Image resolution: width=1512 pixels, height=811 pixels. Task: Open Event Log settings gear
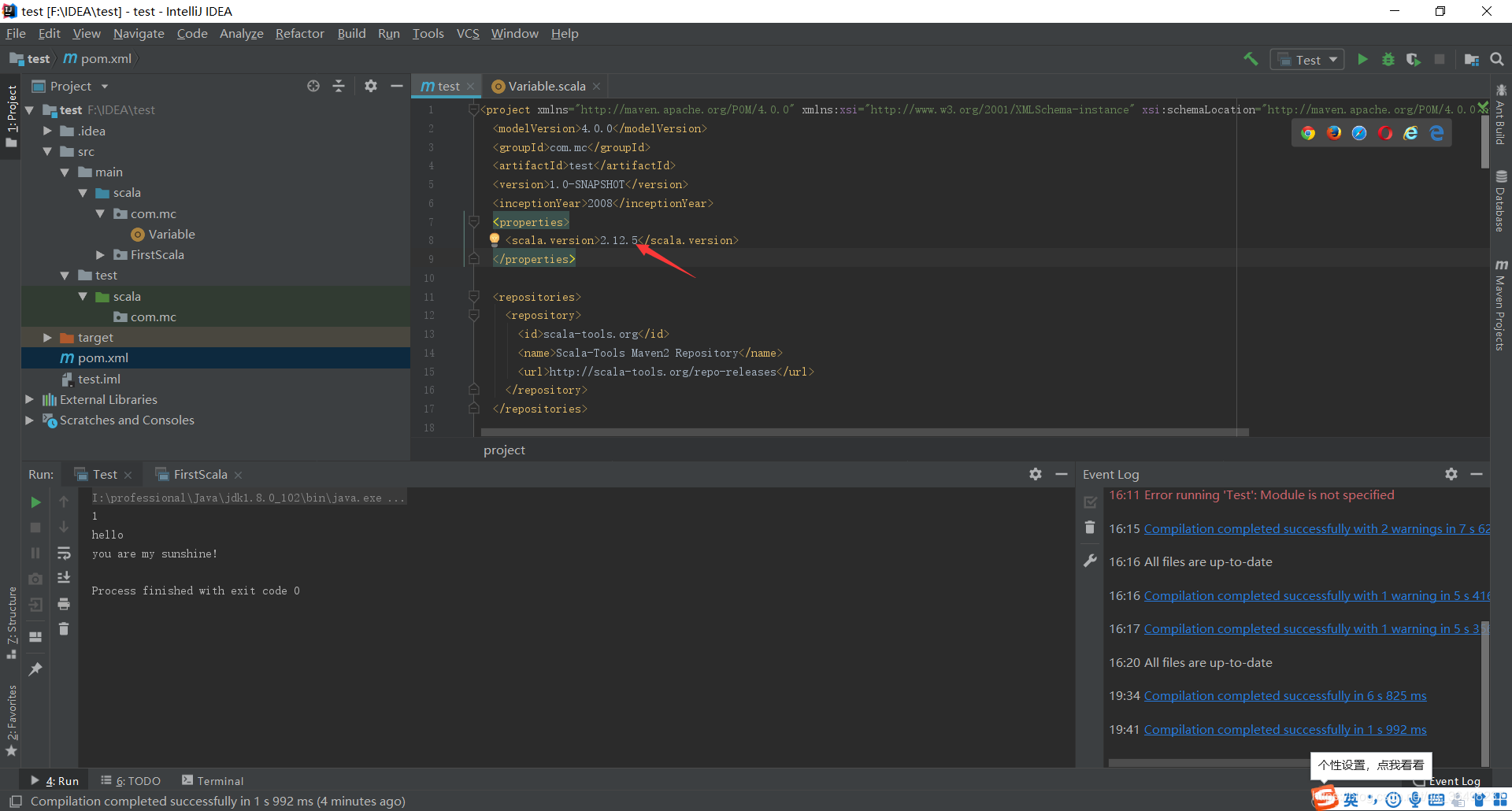point(1451,474)
